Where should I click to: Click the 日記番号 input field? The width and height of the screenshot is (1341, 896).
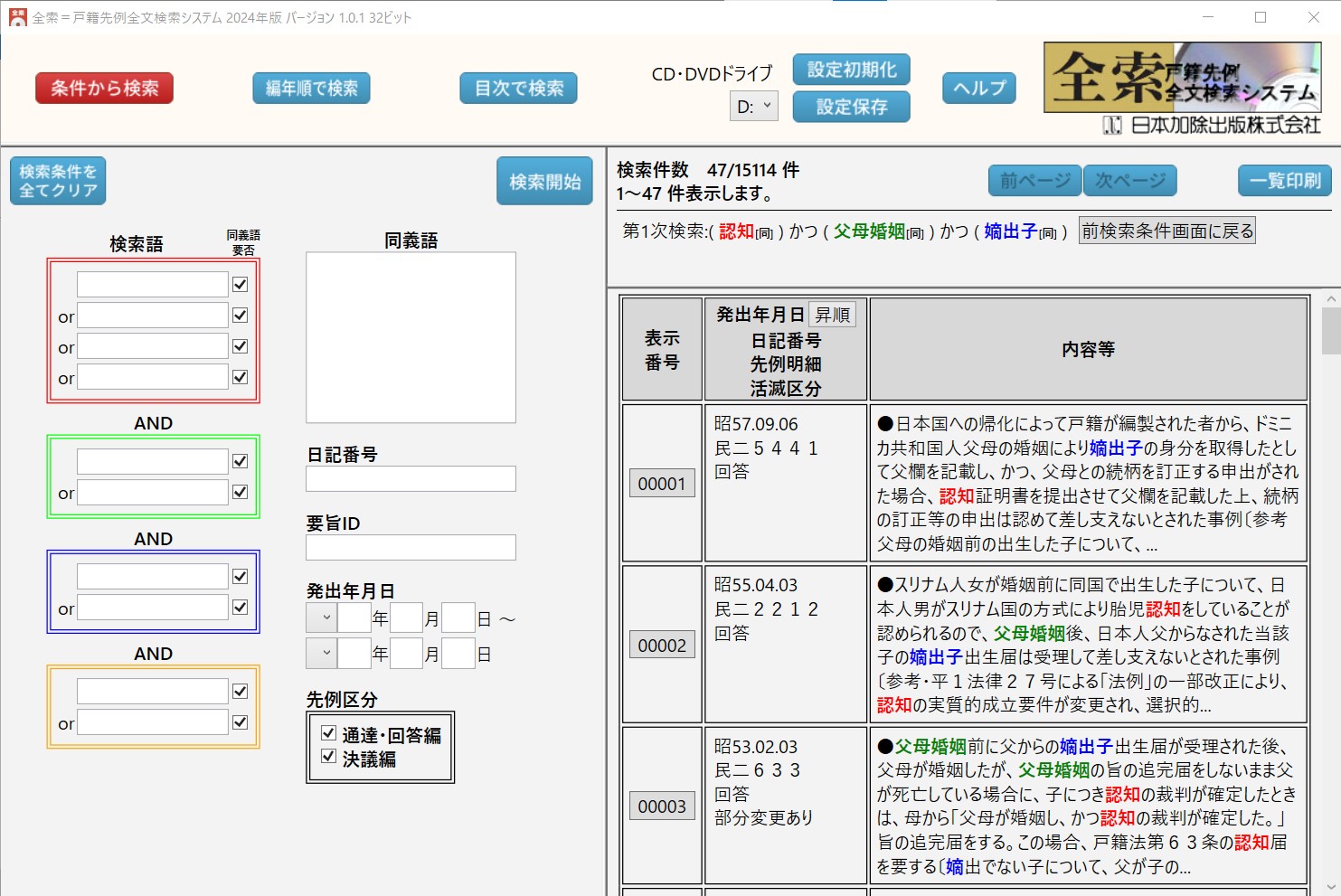tap(411, 478)
